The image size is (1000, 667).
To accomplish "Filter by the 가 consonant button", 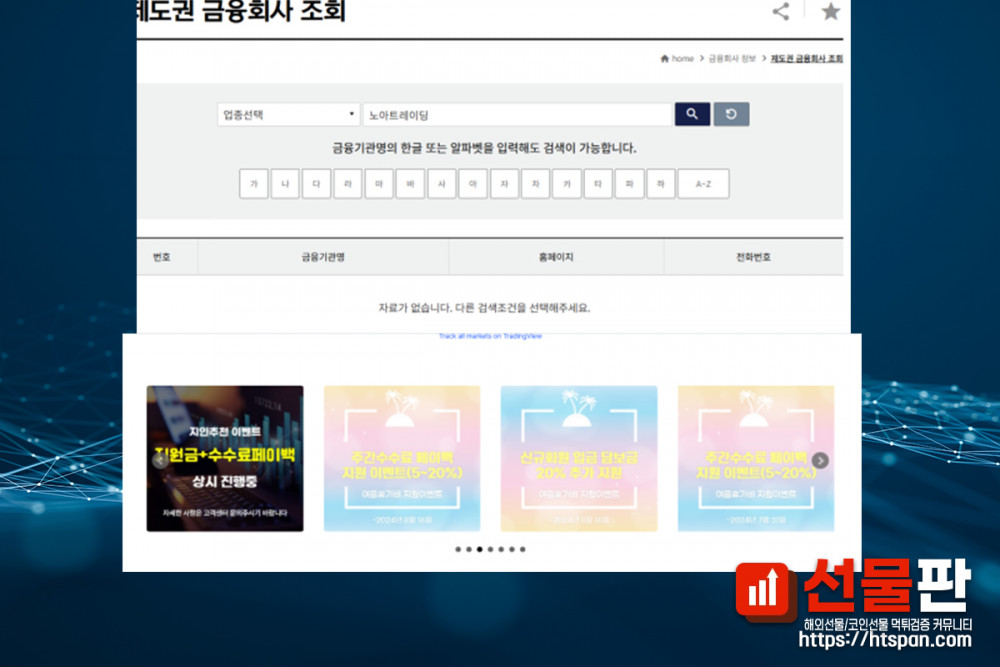I will pos(254,184).
